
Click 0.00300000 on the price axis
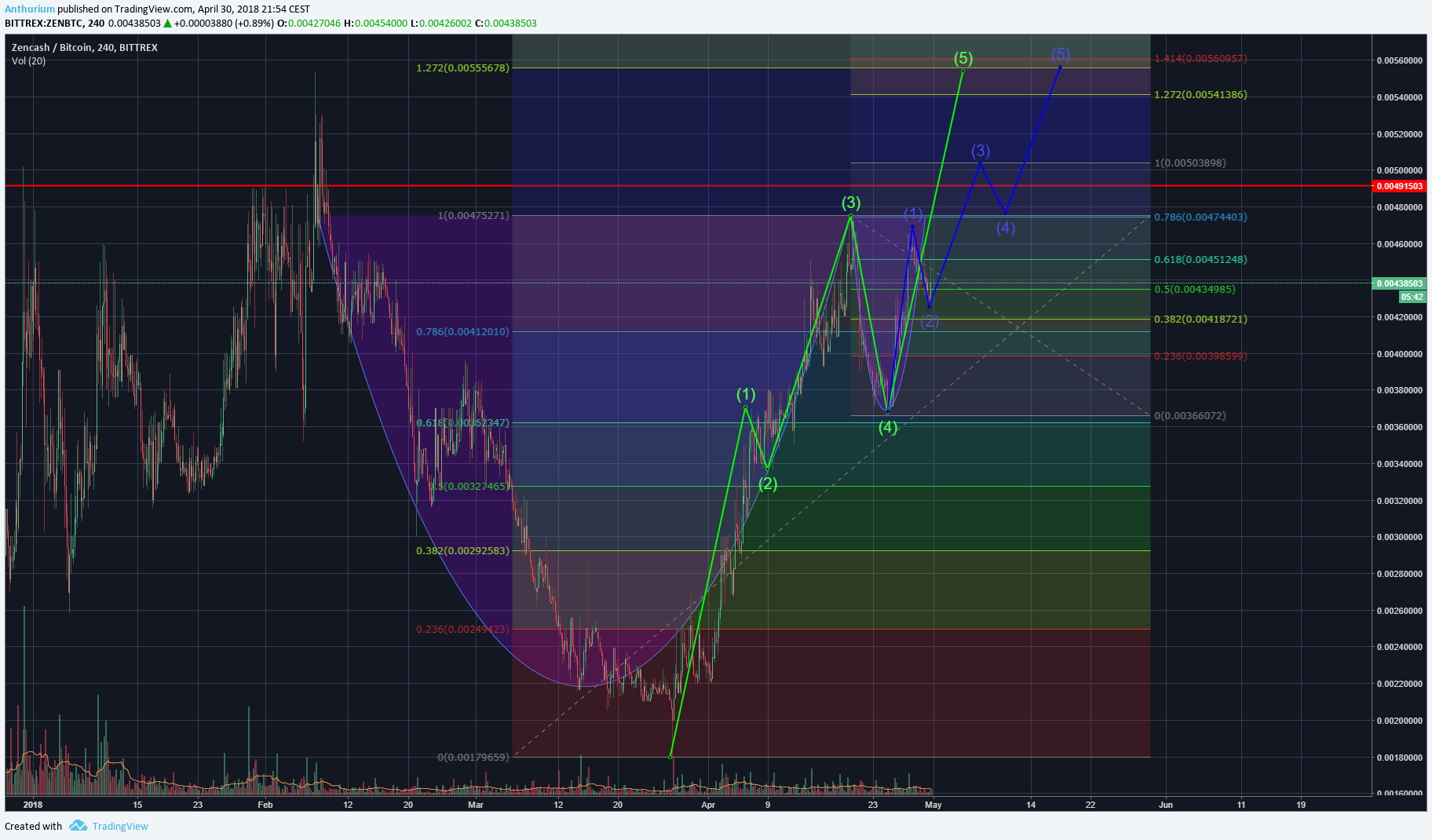(1400, 538)
